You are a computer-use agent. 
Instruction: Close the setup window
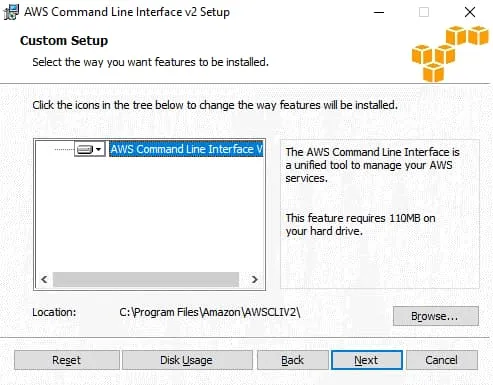pos(470,12)
